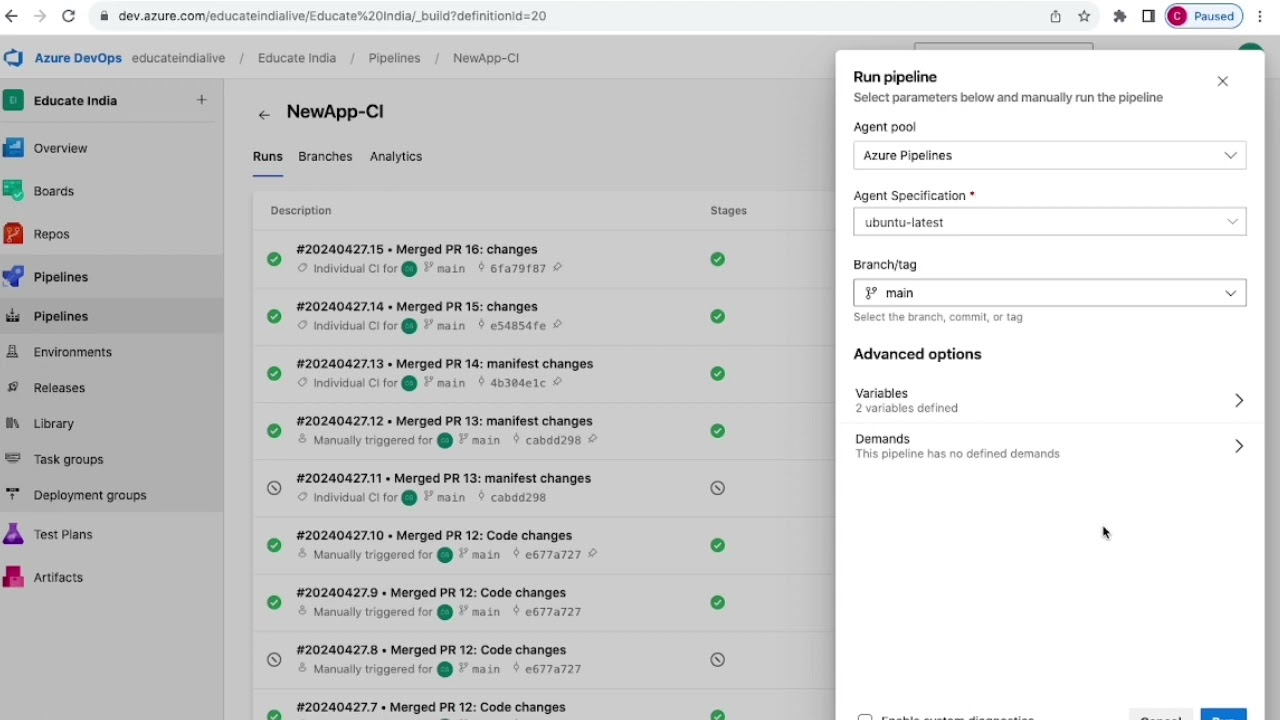Click Pipelines in the breadcrumb
This screenshot has width=1280, height=720.
click(x=394, y=58)
